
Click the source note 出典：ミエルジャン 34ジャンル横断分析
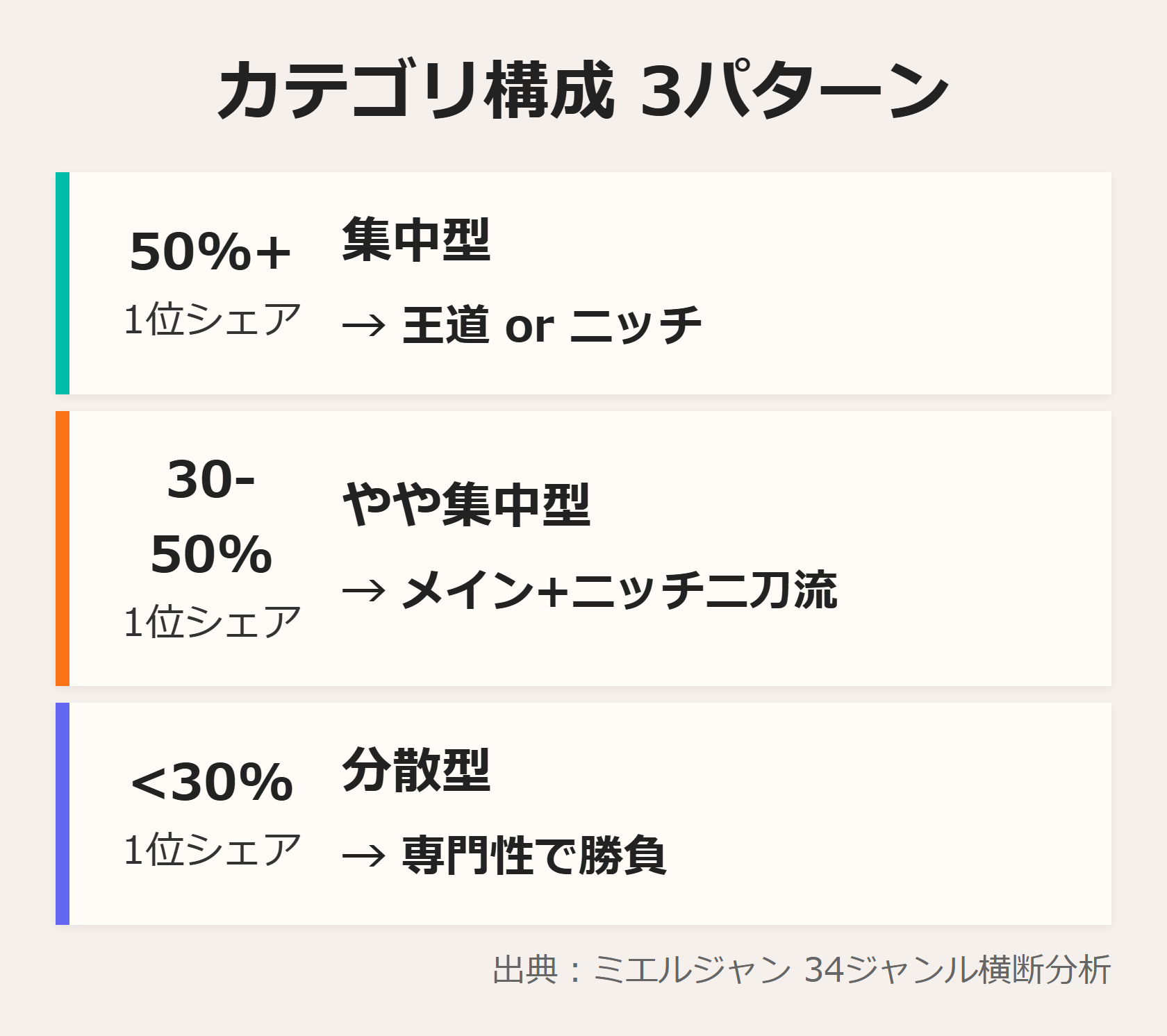click(x=801, y=970)
